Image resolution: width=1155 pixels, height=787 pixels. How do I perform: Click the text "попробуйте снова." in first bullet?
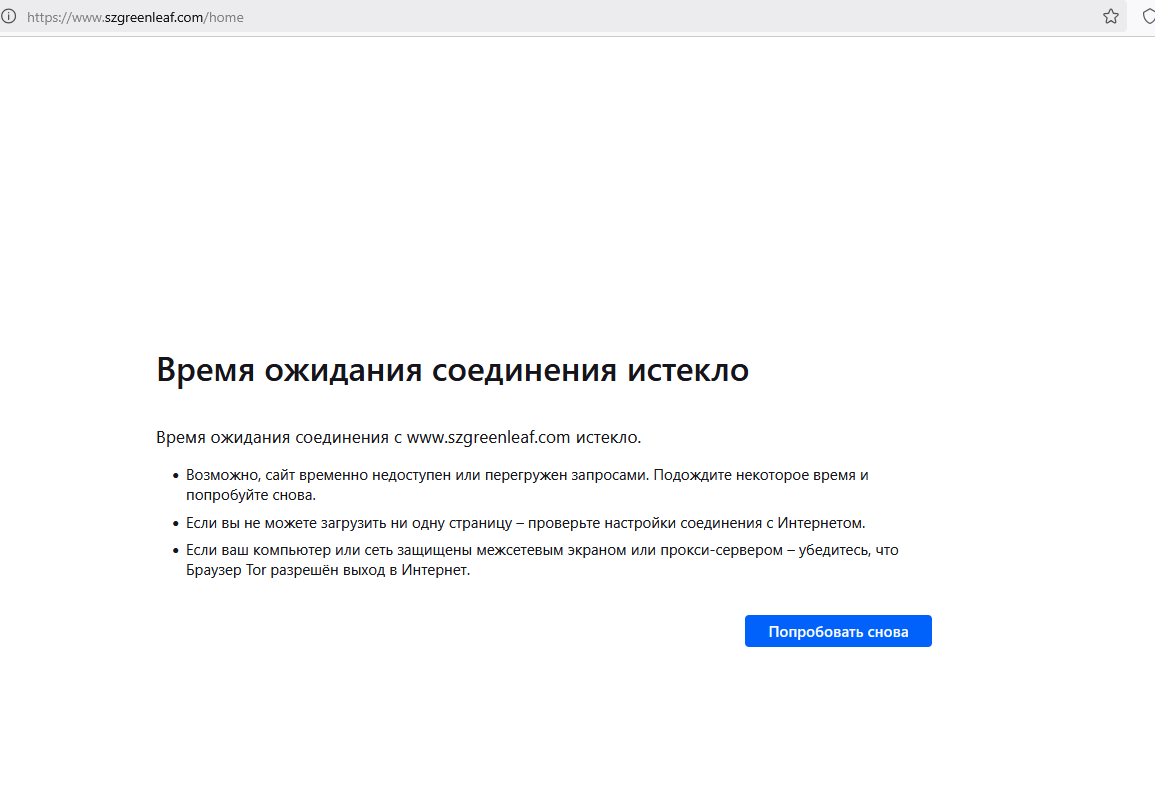coord(251,495)
